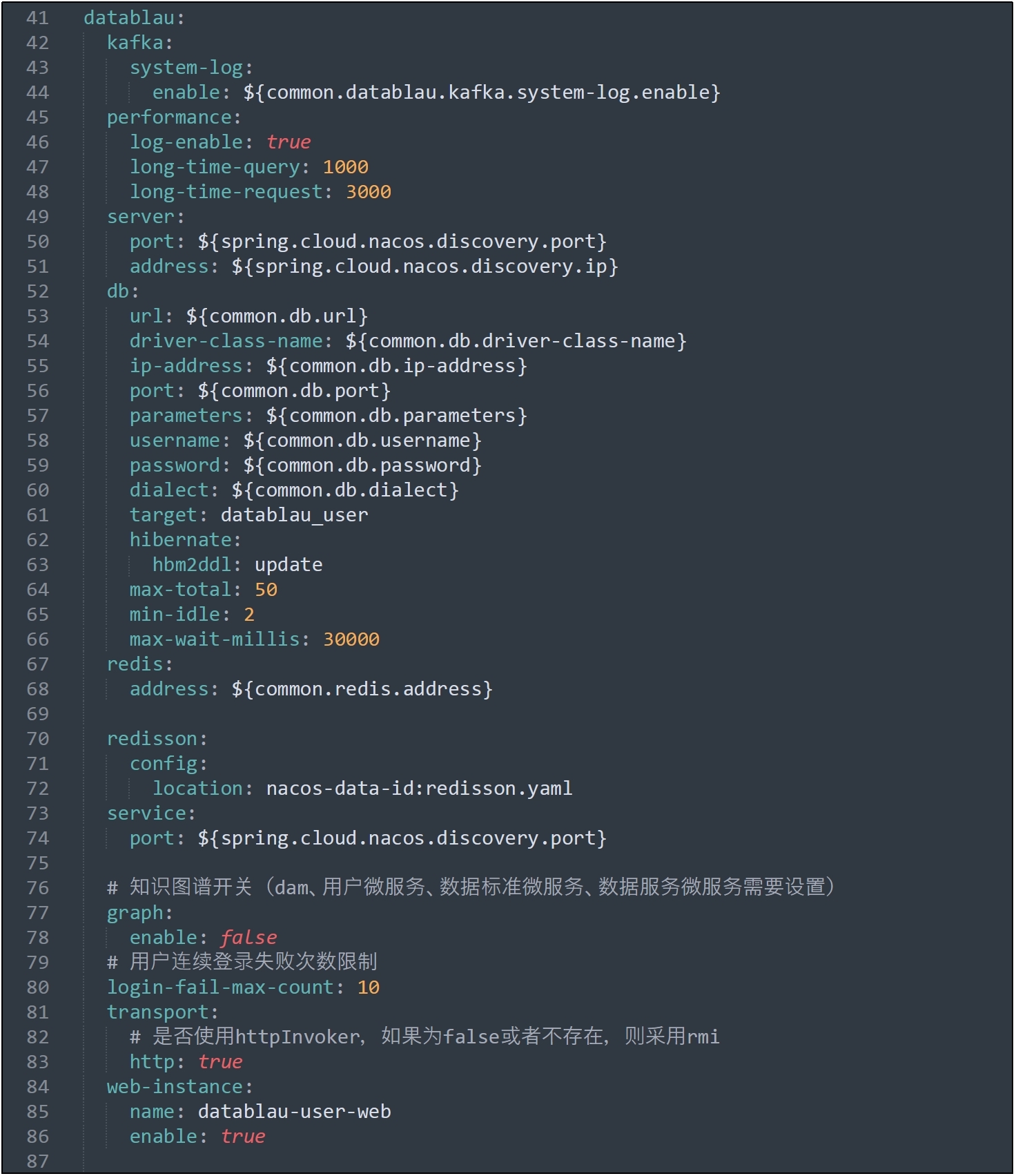Click the datablau_user target value
Image resolution: width=1016 pixels, height=1176 pixels.
tap(294, 515)
